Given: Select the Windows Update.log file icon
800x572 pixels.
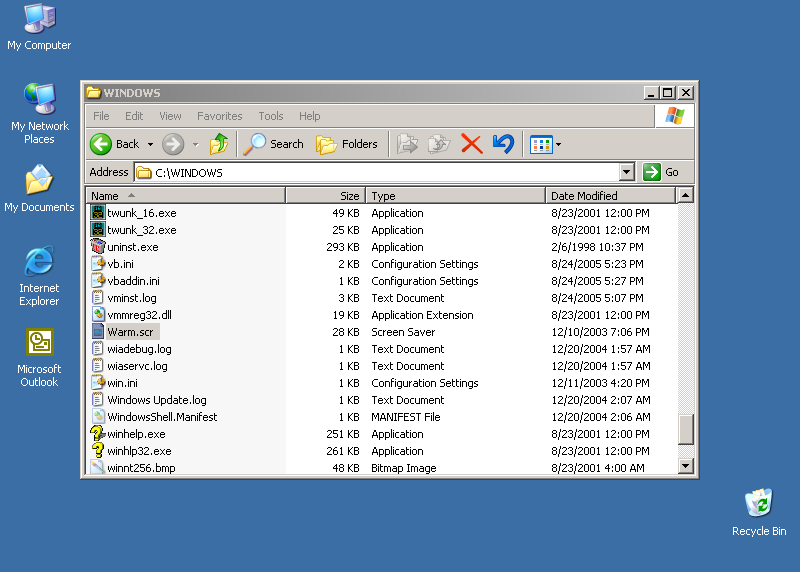Looking at the screenshot, I should pos(97,400).
